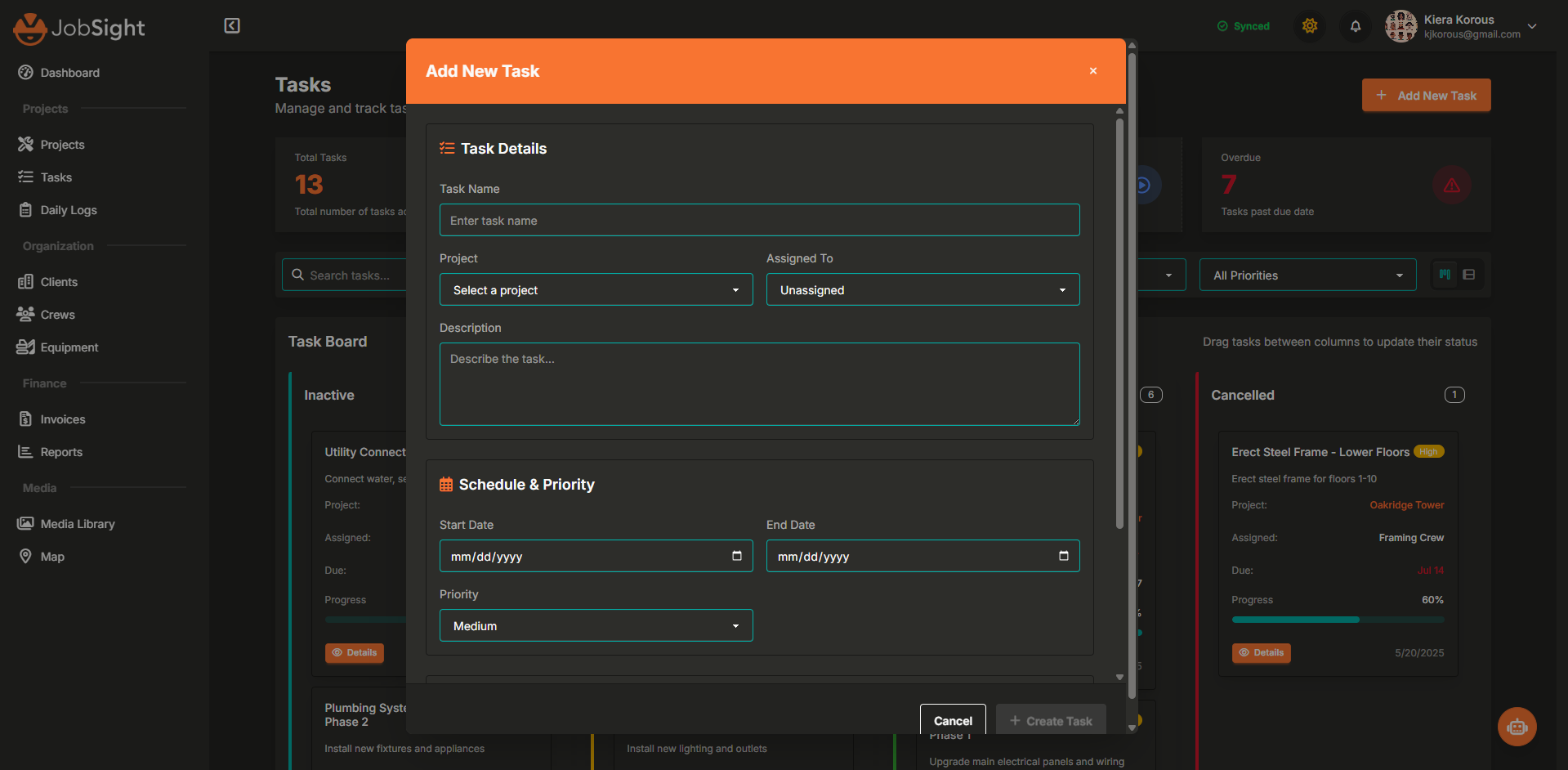Open All Priorities filter dropdown
Viewport: 1568px width, 770px height.
(1308, 275)
